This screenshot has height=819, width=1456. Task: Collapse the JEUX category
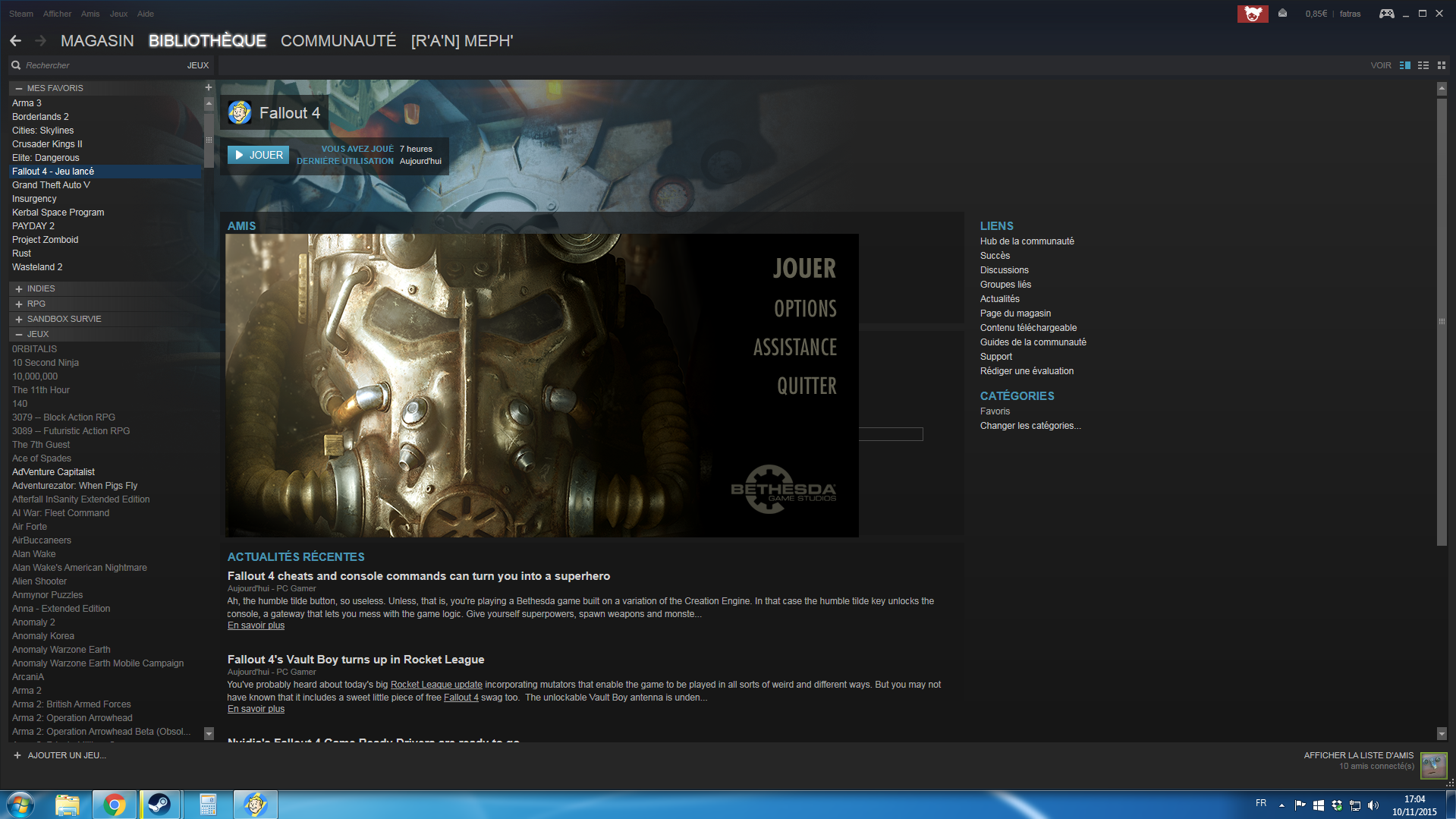19,334
